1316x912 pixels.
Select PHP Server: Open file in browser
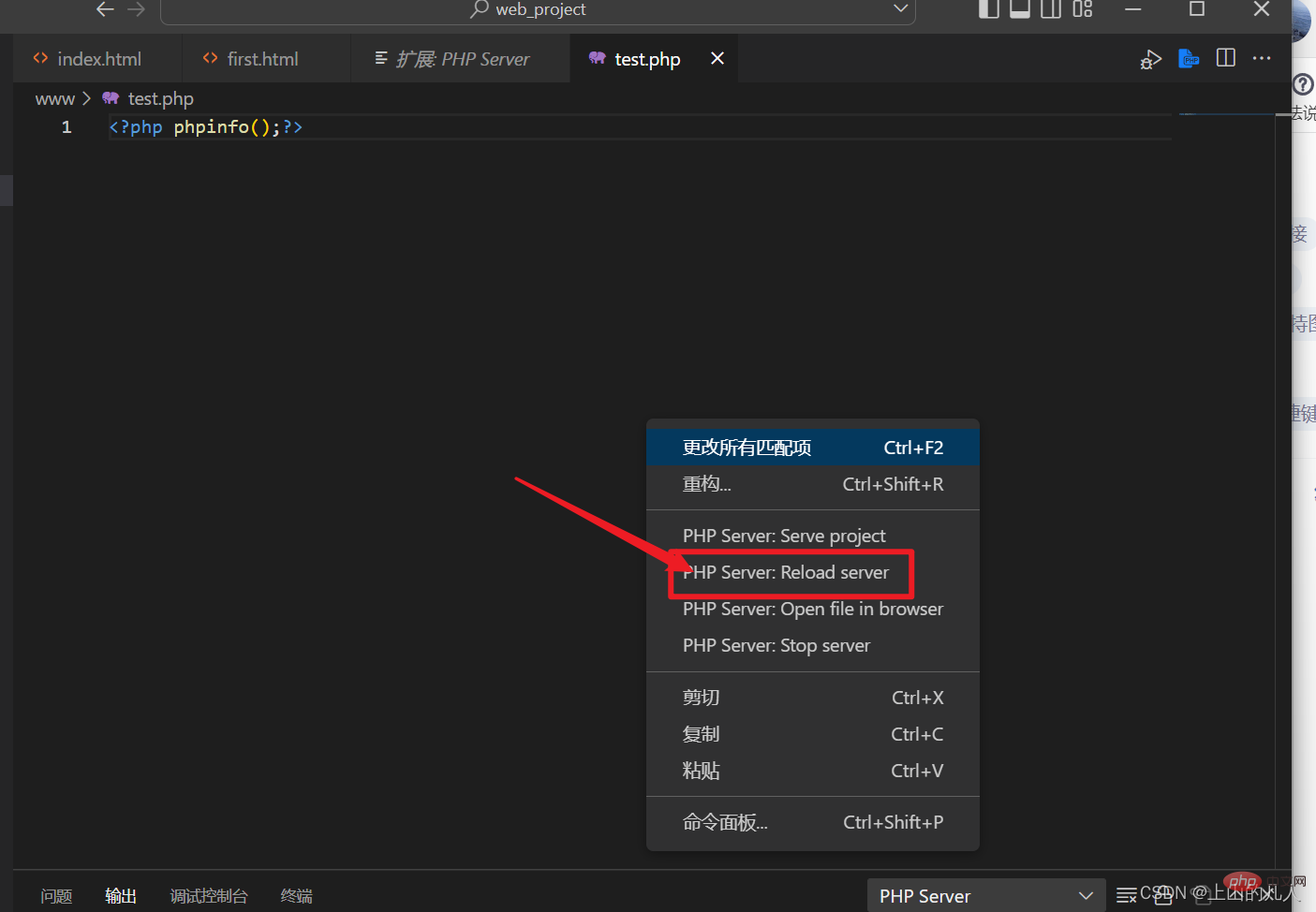pos(812,609)
